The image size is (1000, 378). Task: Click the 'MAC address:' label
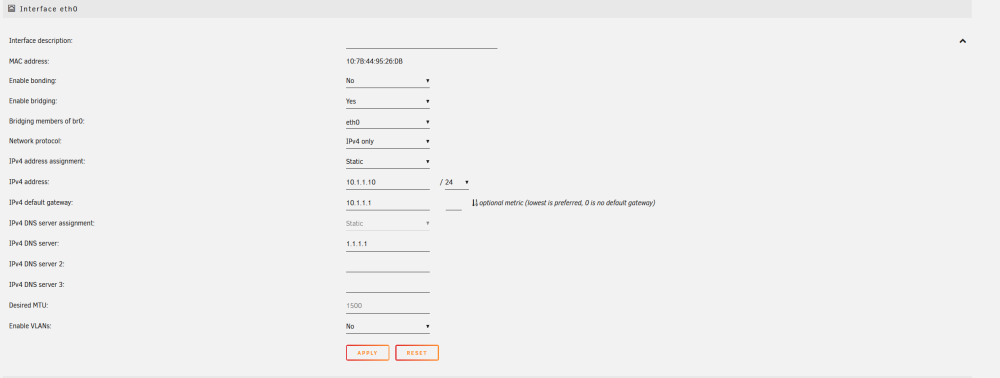[29, 61]
